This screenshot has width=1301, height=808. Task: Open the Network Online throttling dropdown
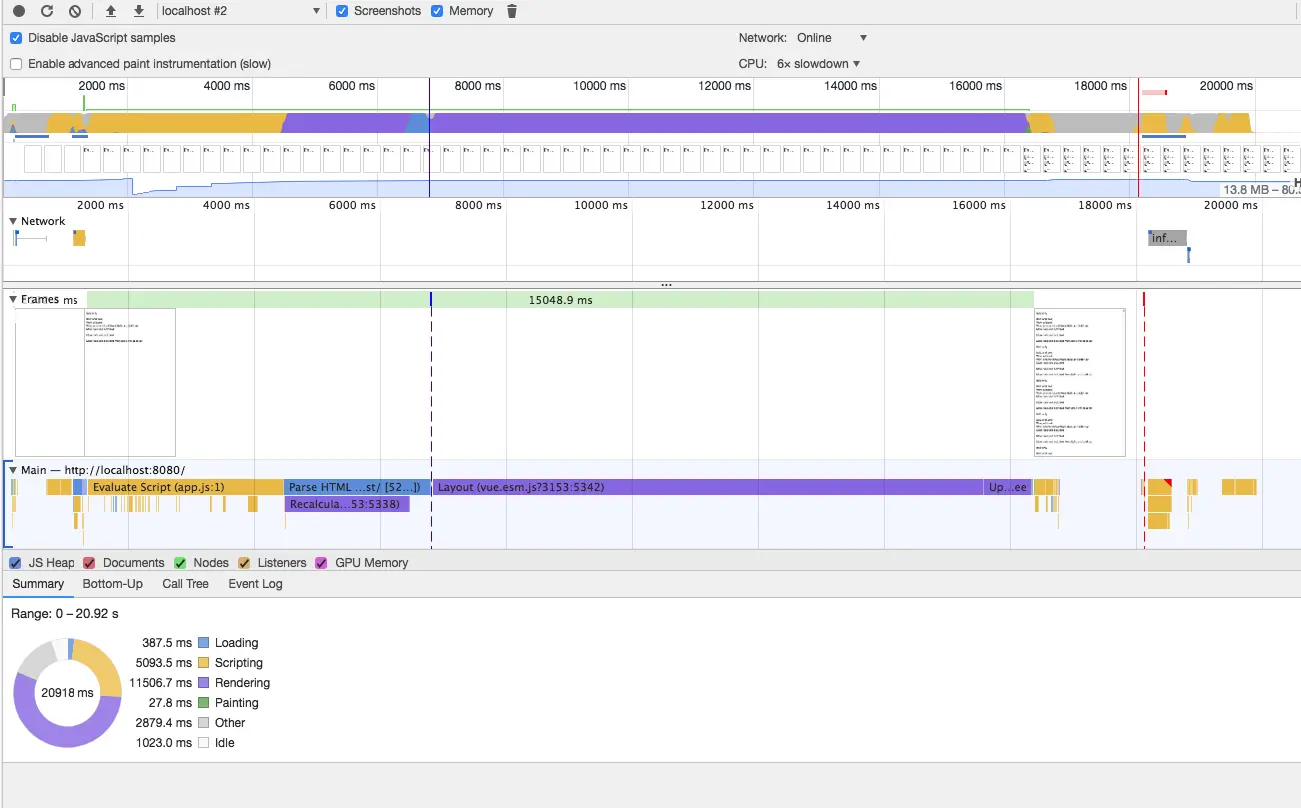click(x=831, y=38)
